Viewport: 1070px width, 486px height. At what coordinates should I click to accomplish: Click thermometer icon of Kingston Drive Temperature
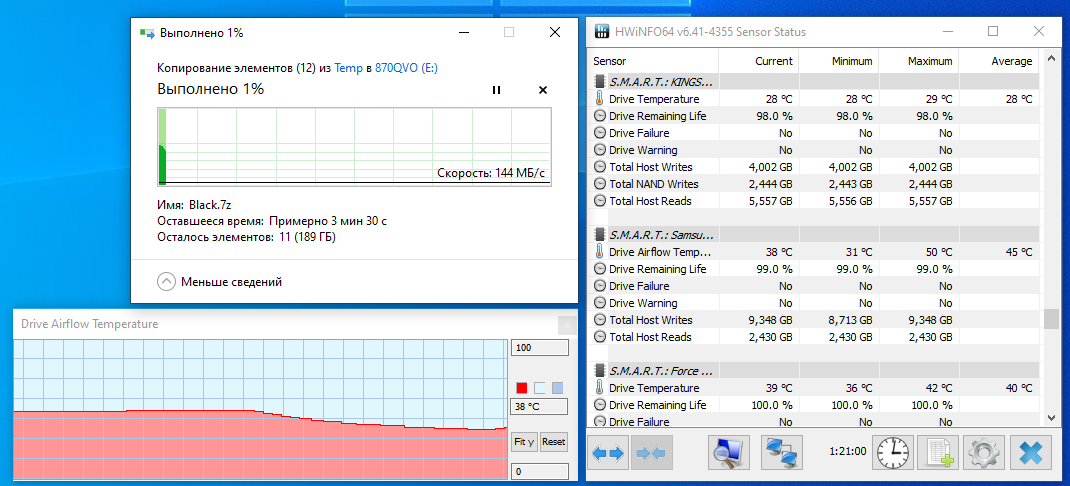[600, 99]
